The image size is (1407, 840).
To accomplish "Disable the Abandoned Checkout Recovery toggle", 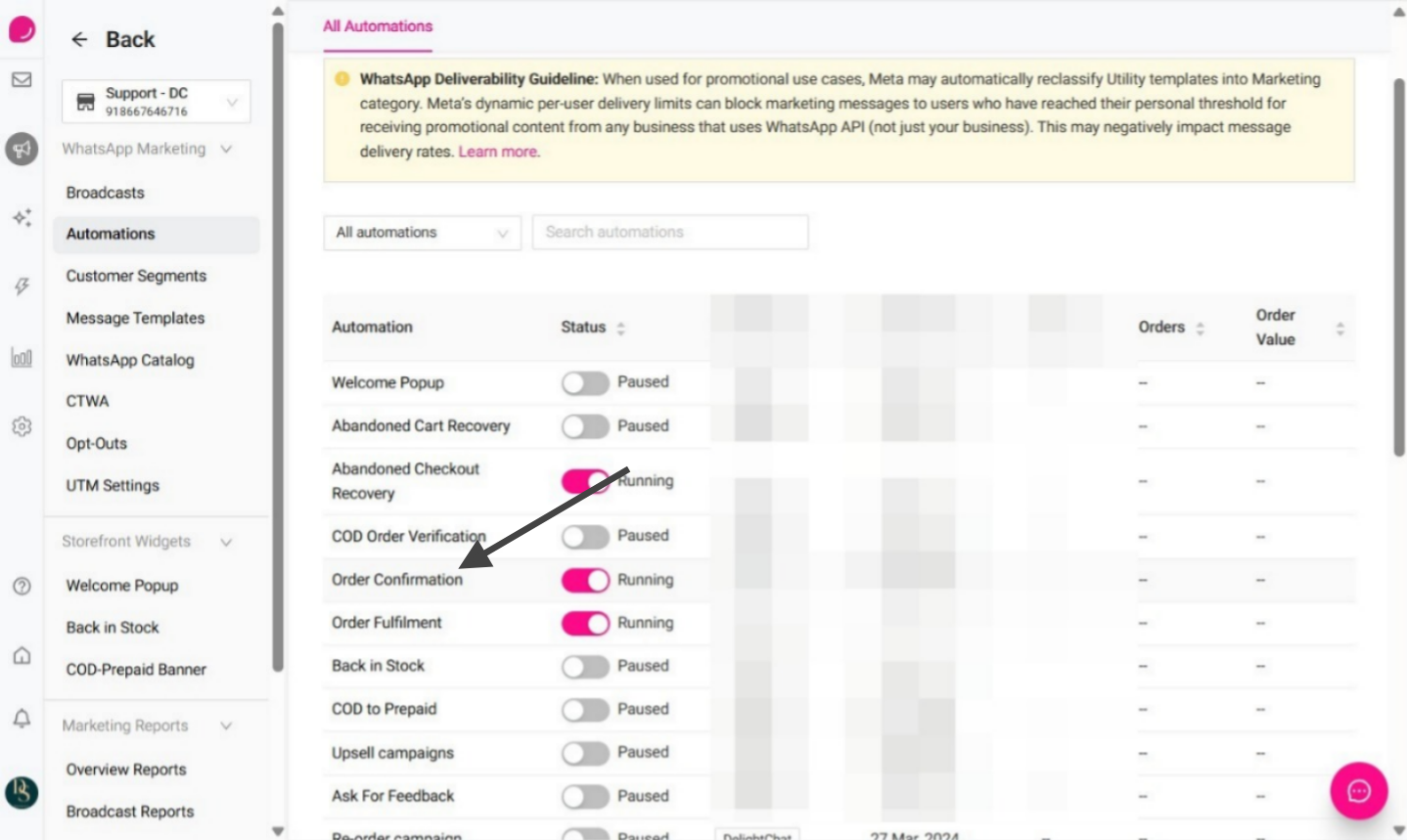I will [x=585, y=481].
